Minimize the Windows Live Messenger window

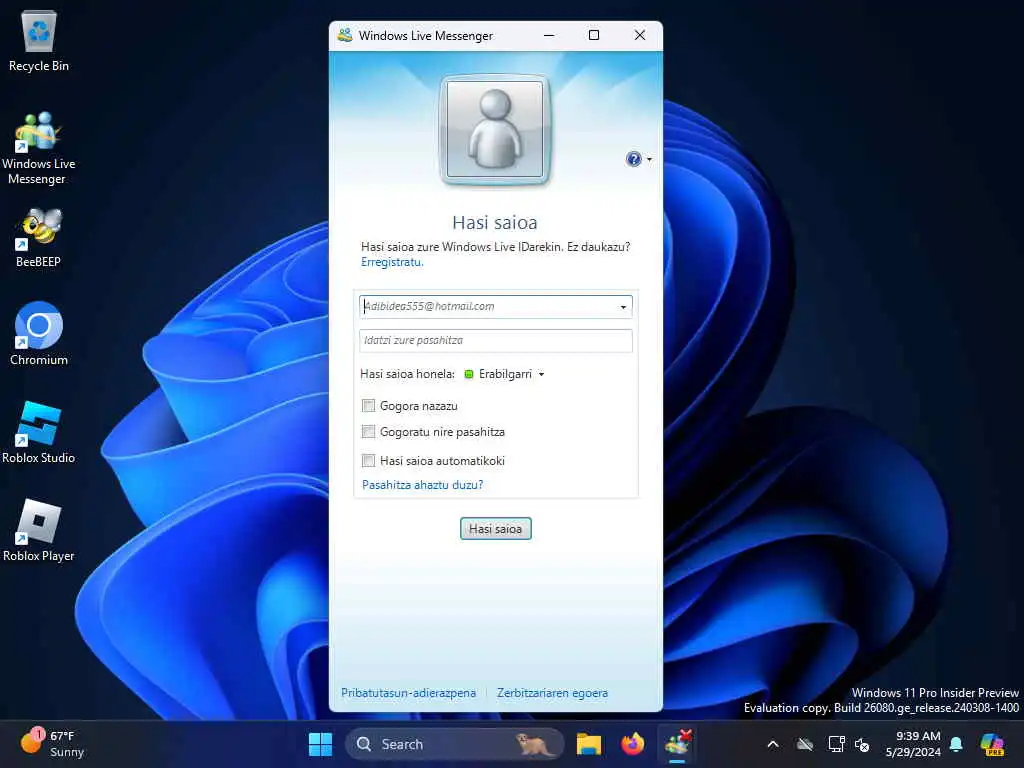(x=549, y=35)
